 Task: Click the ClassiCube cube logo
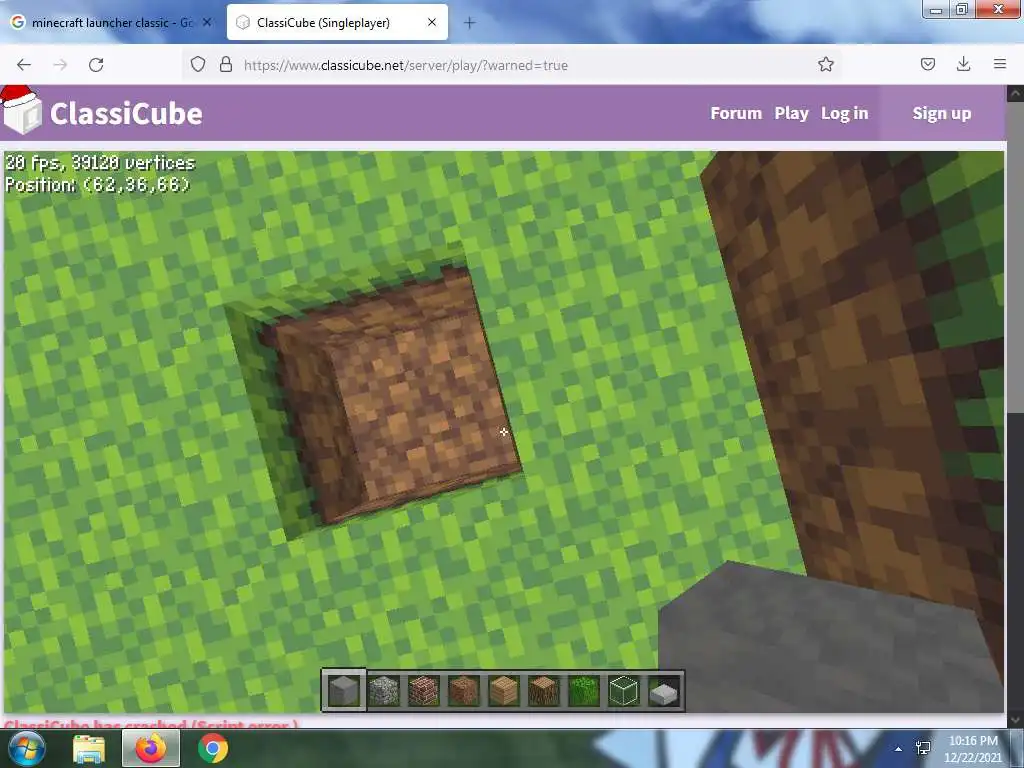(22, 111)
